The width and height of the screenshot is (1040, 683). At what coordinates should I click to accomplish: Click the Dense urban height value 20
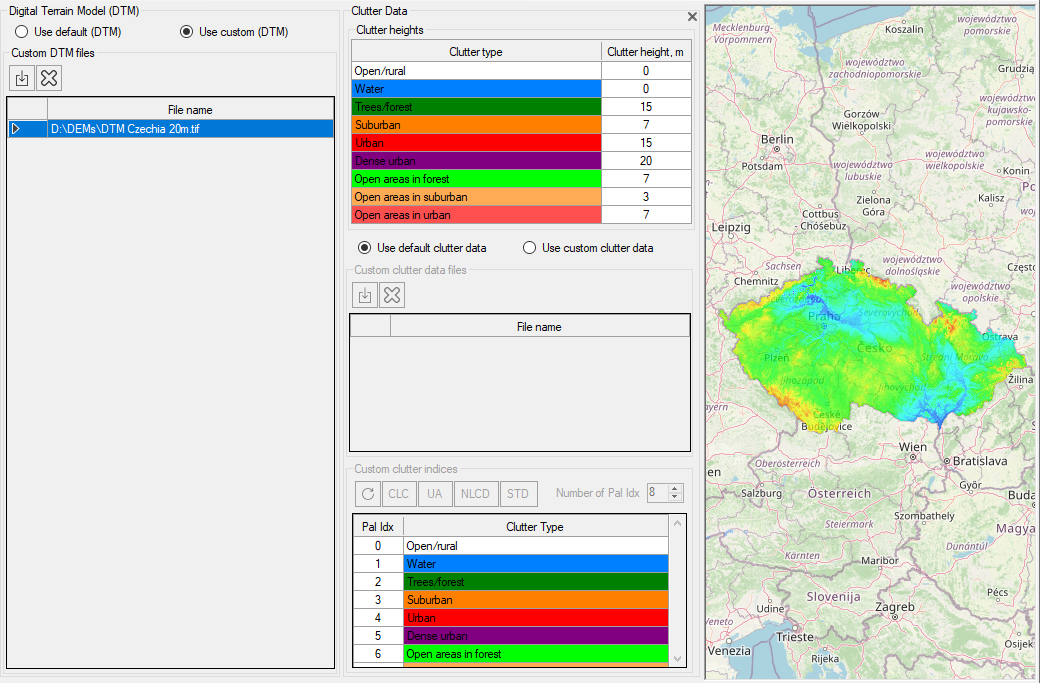(646, 160)
